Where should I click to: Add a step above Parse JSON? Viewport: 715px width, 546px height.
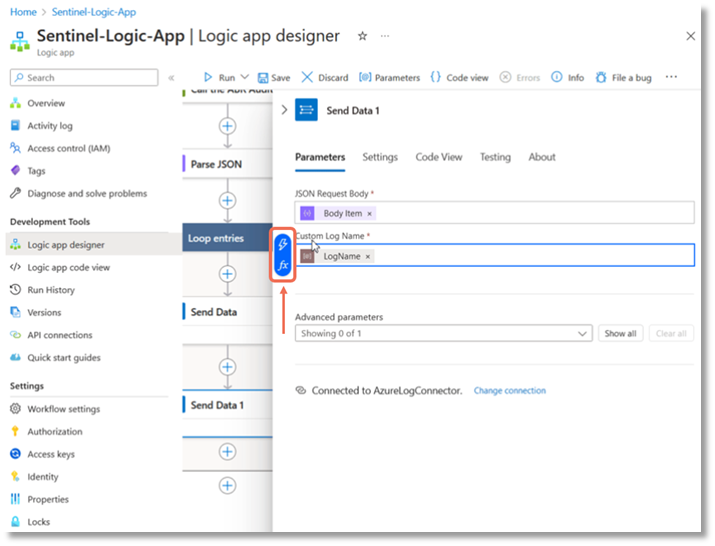(x=228, y=126)
